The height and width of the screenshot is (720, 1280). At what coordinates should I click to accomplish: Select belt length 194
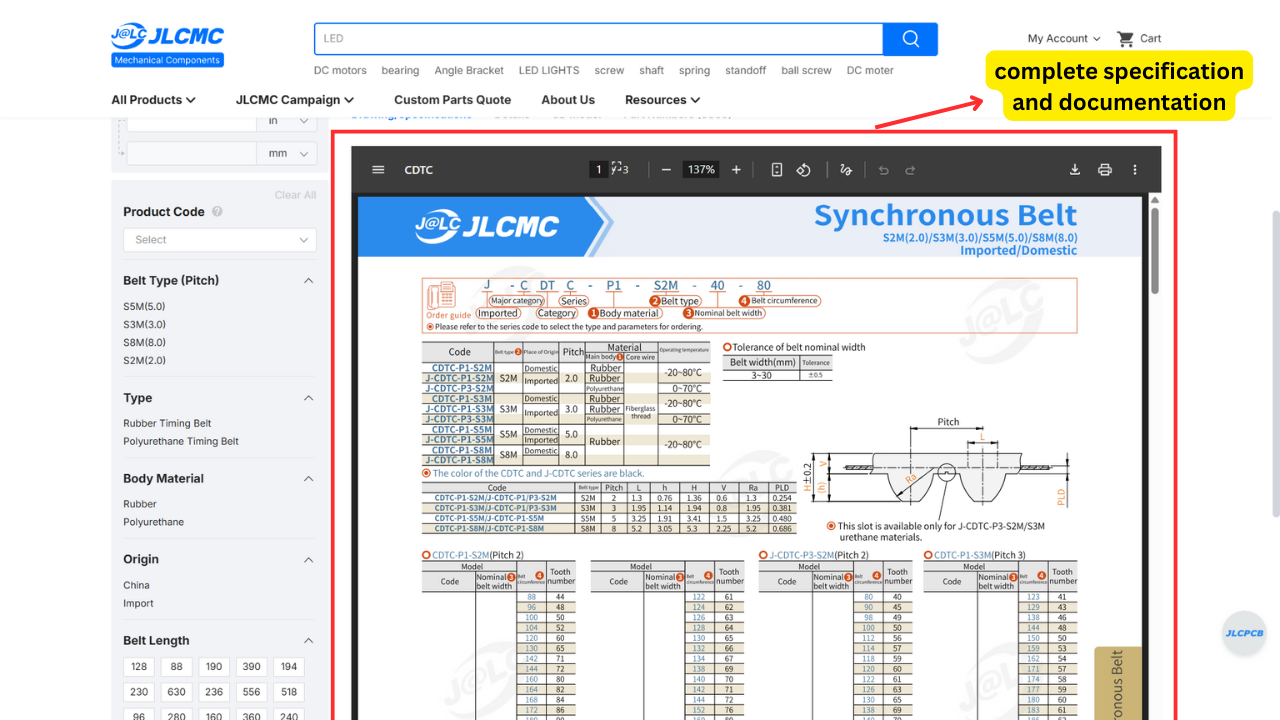click(x=289, y=667)
